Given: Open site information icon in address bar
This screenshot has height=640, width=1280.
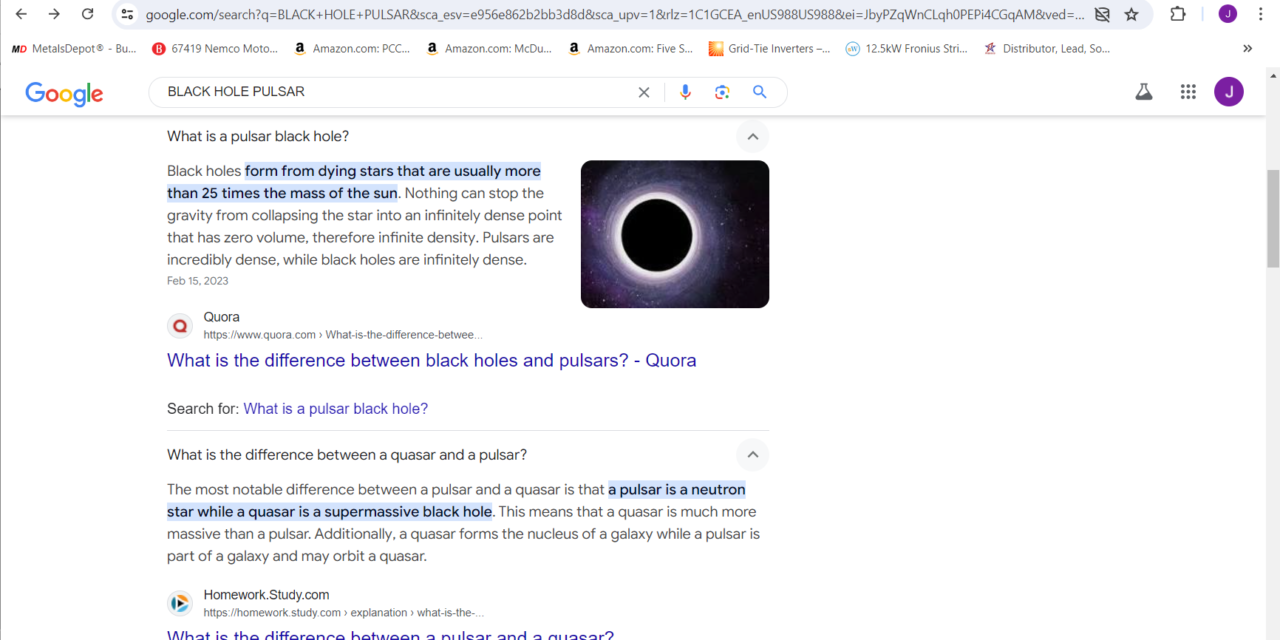Looking at the screenshot, I should pos(127,14).
